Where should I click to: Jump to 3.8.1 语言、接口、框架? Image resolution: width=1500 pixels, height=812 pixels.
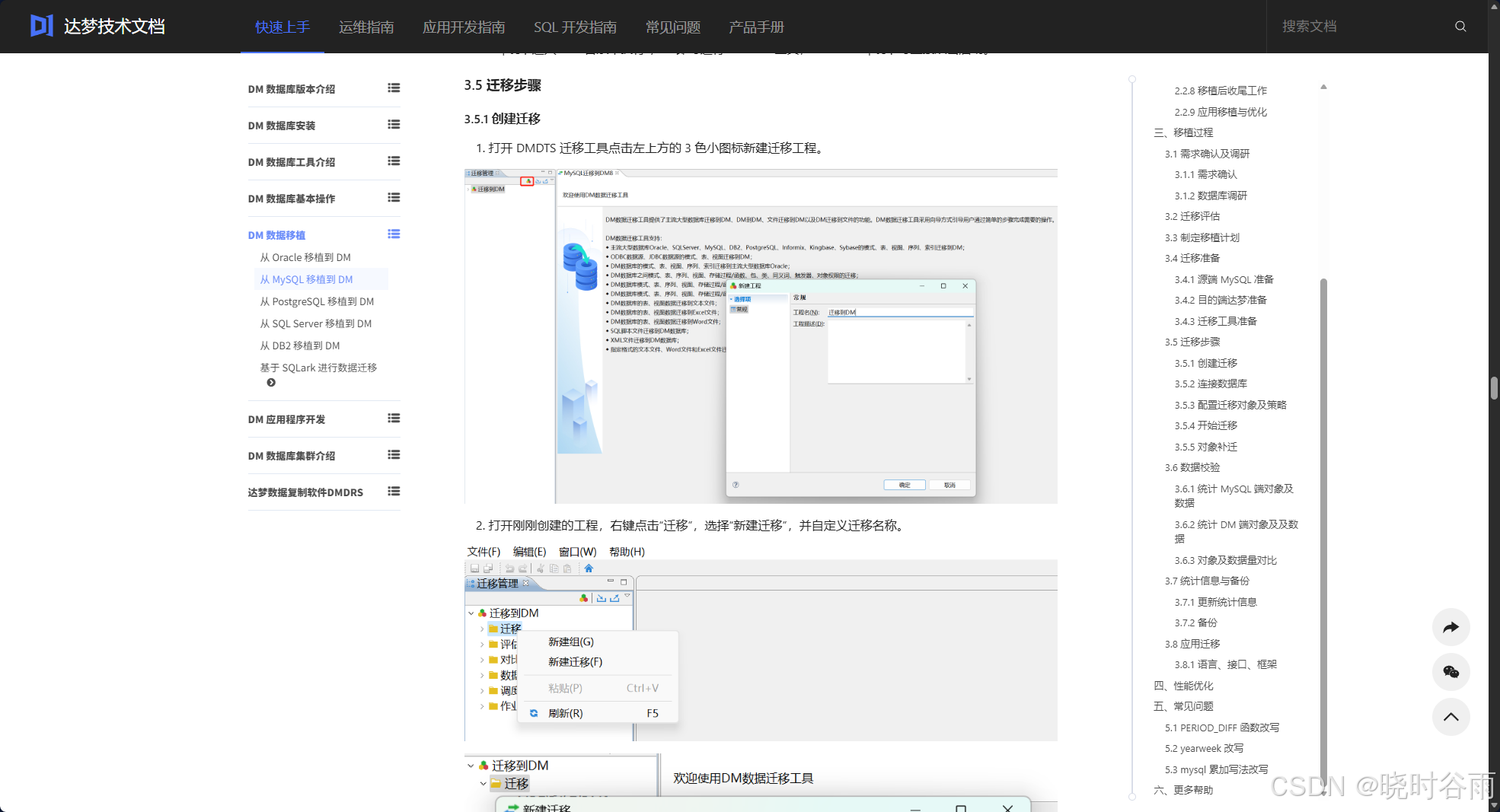point(1225,665)
